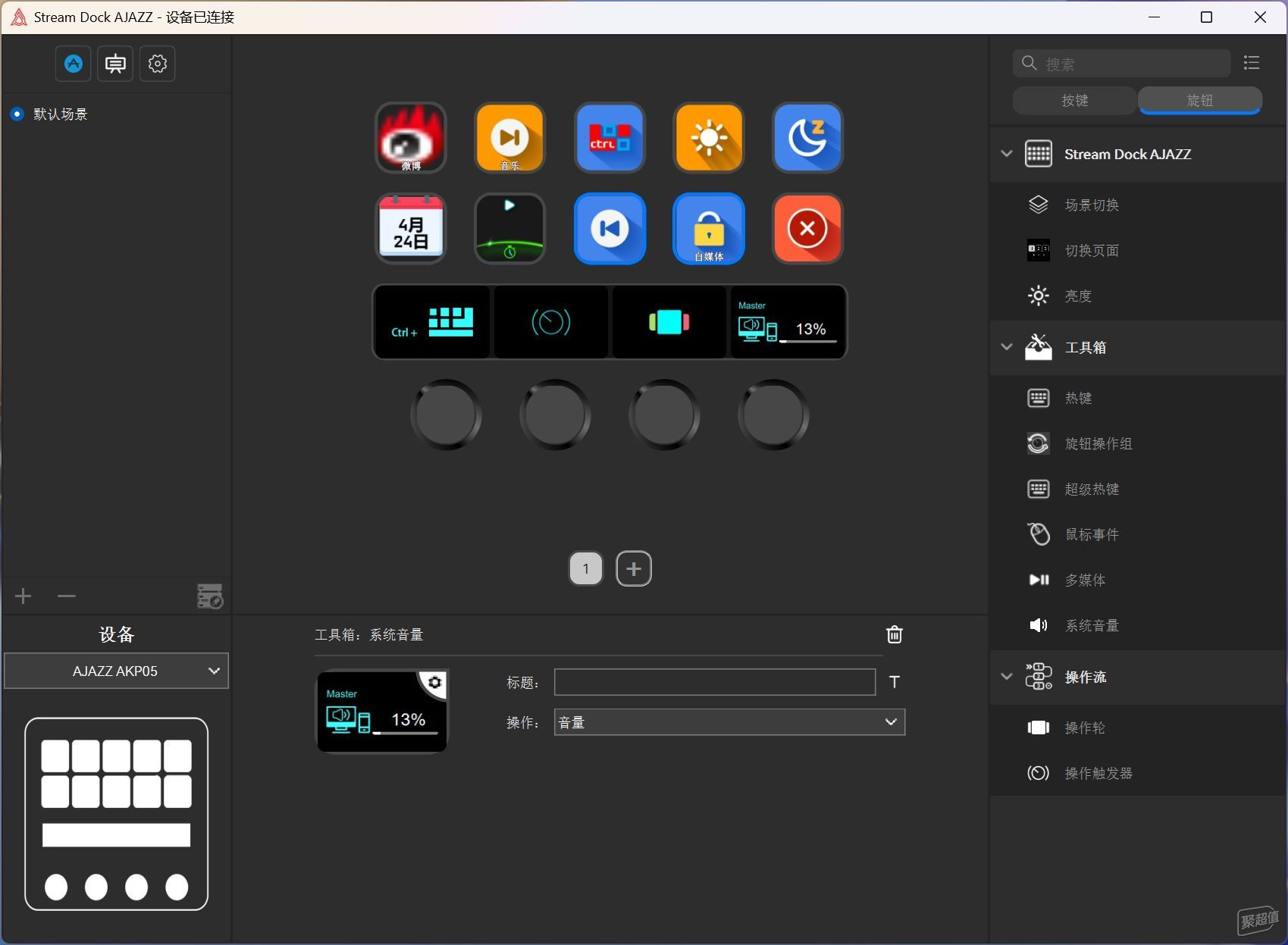Select page 1 button
The width and height of the screenshot is (1288, 945).
[586, 568]
